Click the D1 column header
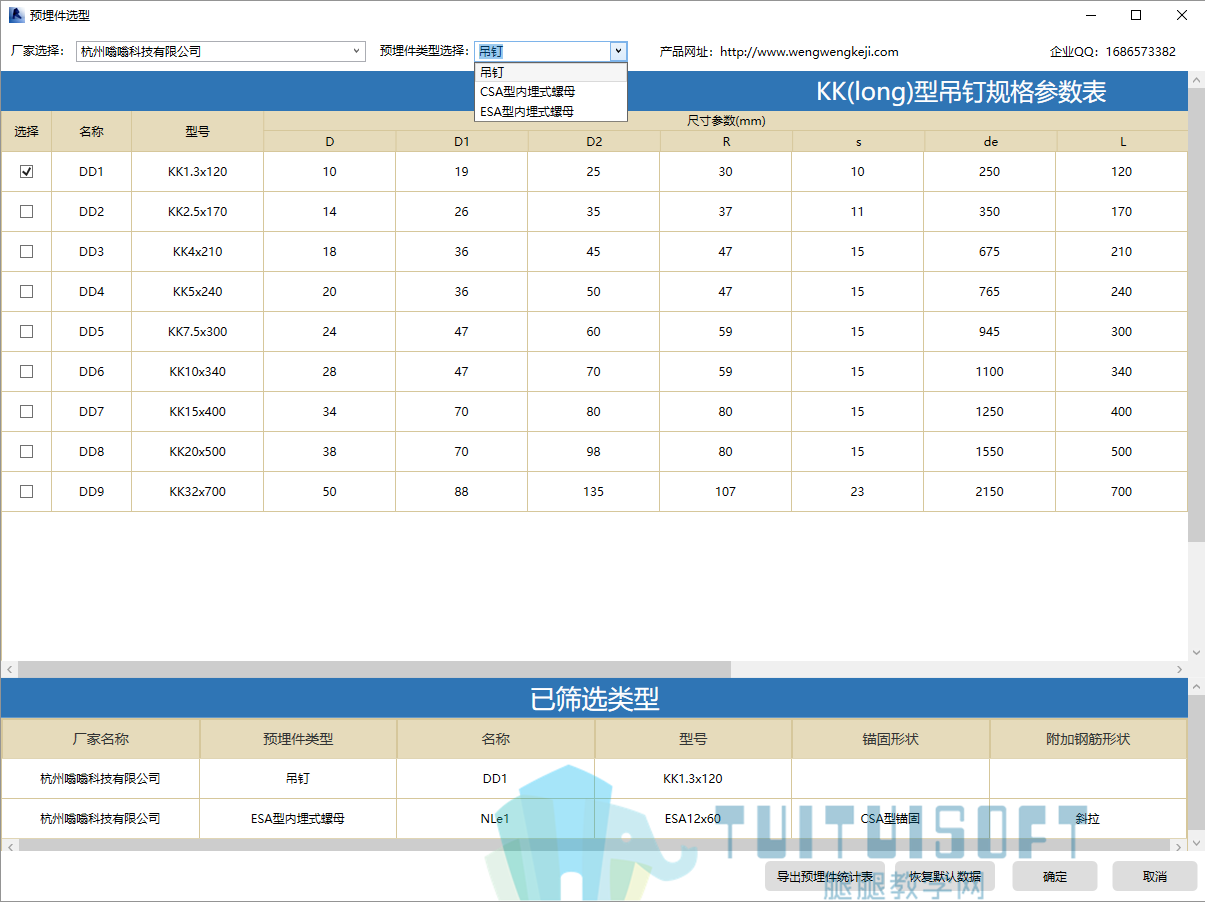 click(x=462, y=141)
